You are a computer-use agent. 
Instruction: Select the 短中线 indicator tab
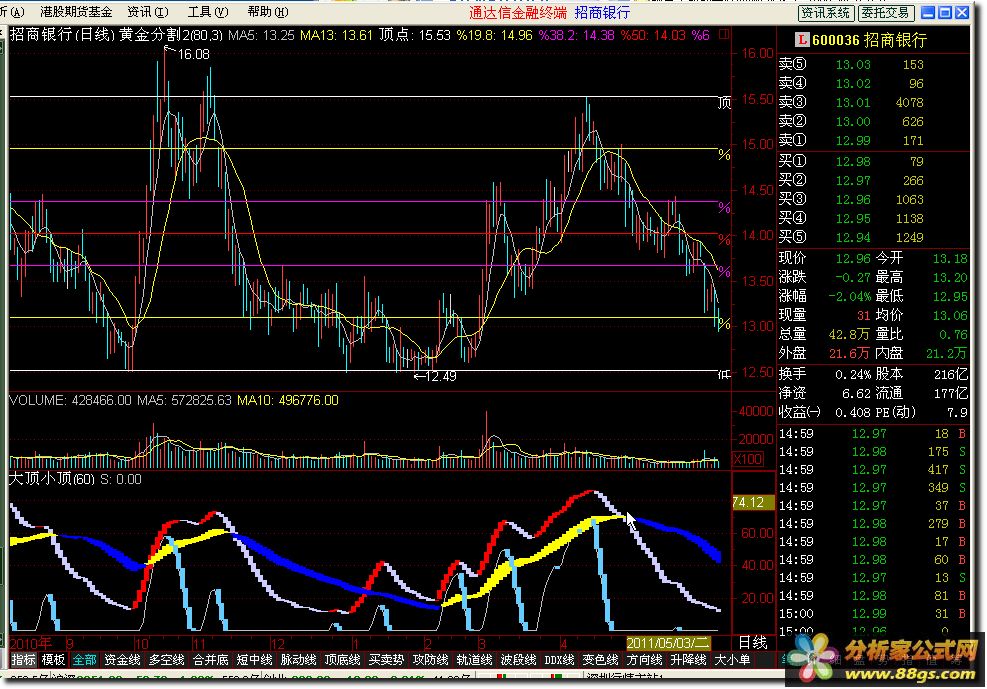click(x=254, y=660)
